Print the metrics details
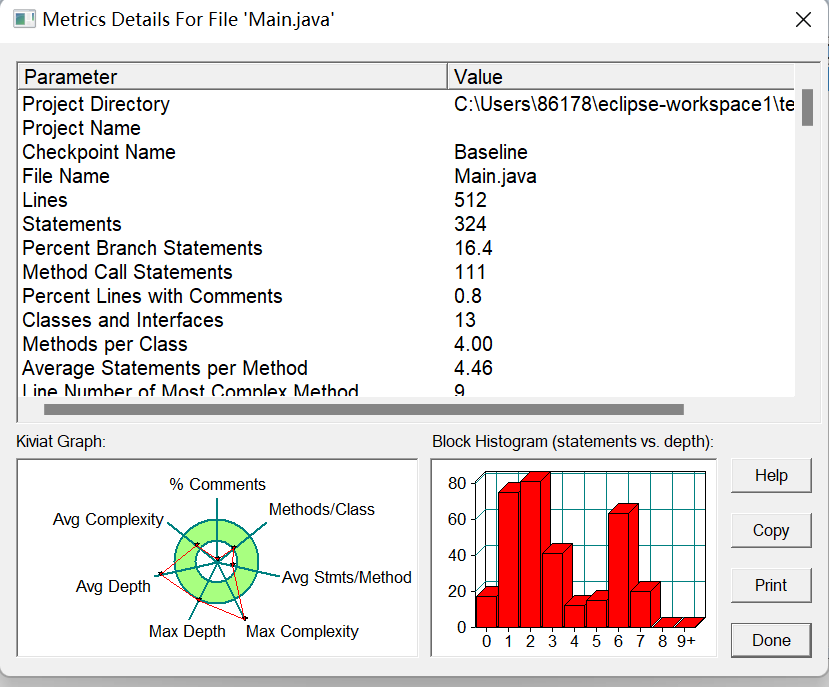 click(x=771, y=585)
